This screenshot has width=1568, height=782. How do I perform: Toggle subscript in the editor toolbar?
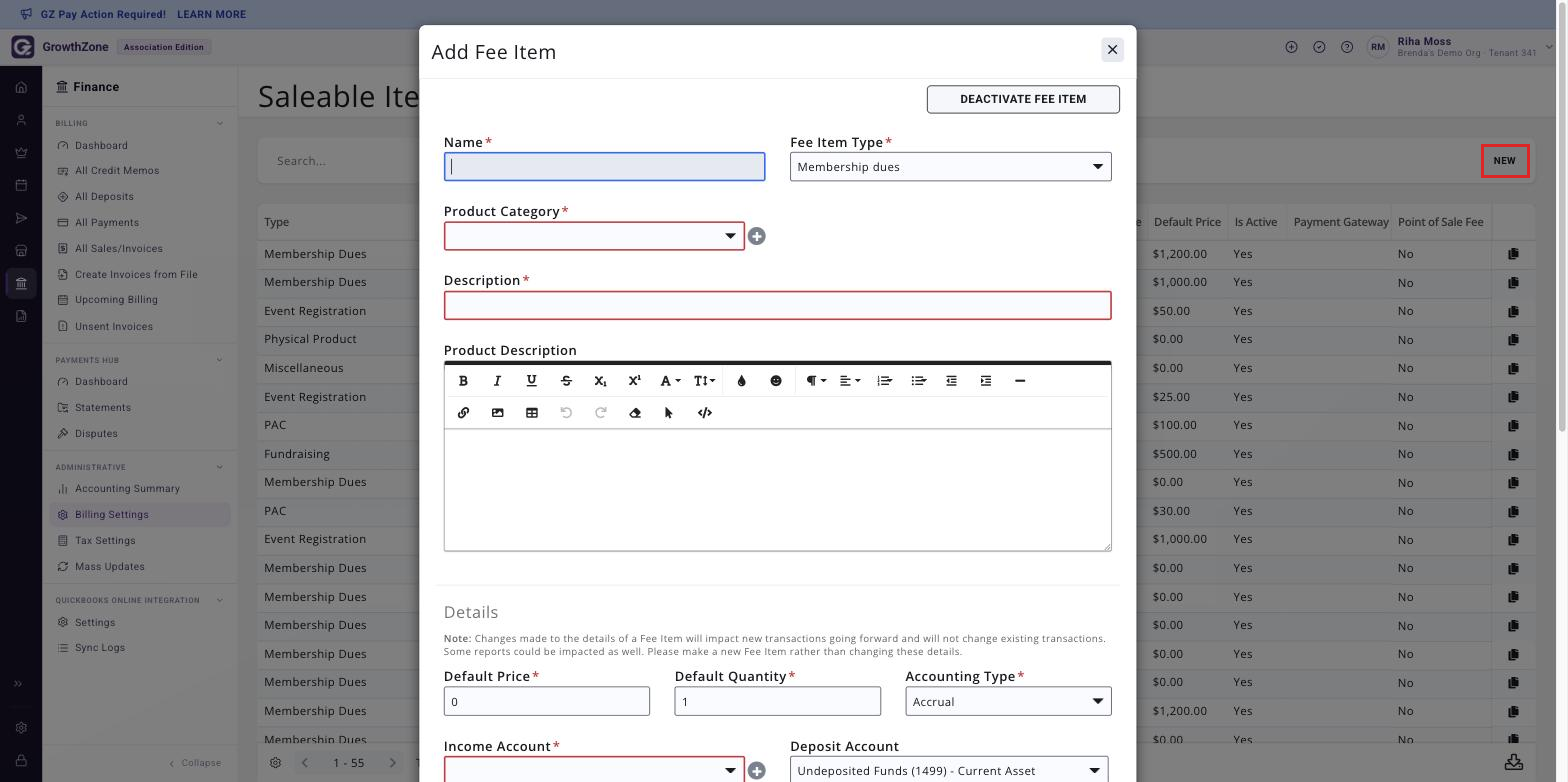600,381
